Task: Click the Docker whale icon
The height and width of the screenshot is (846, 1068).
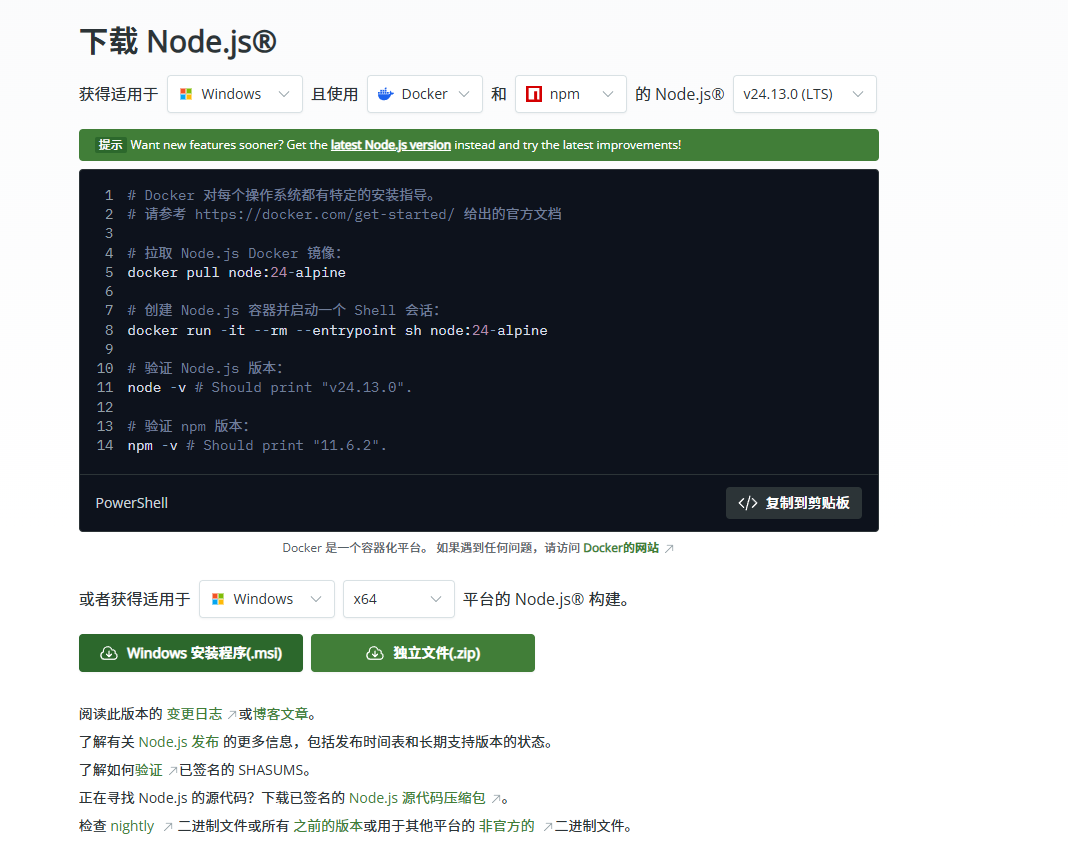Action: coord(386,94)
